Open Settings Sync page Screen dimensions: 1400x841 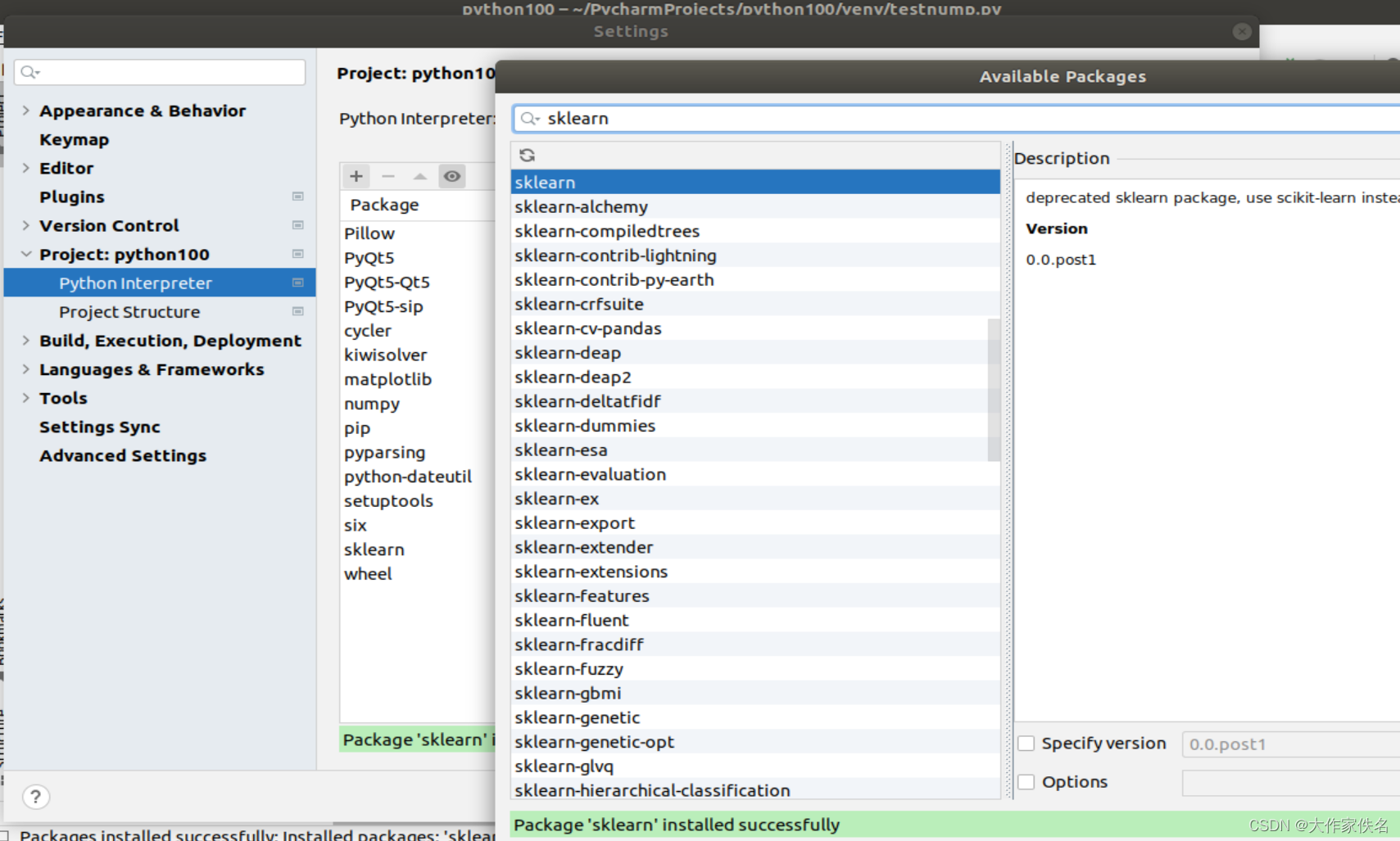pos(100,427)
